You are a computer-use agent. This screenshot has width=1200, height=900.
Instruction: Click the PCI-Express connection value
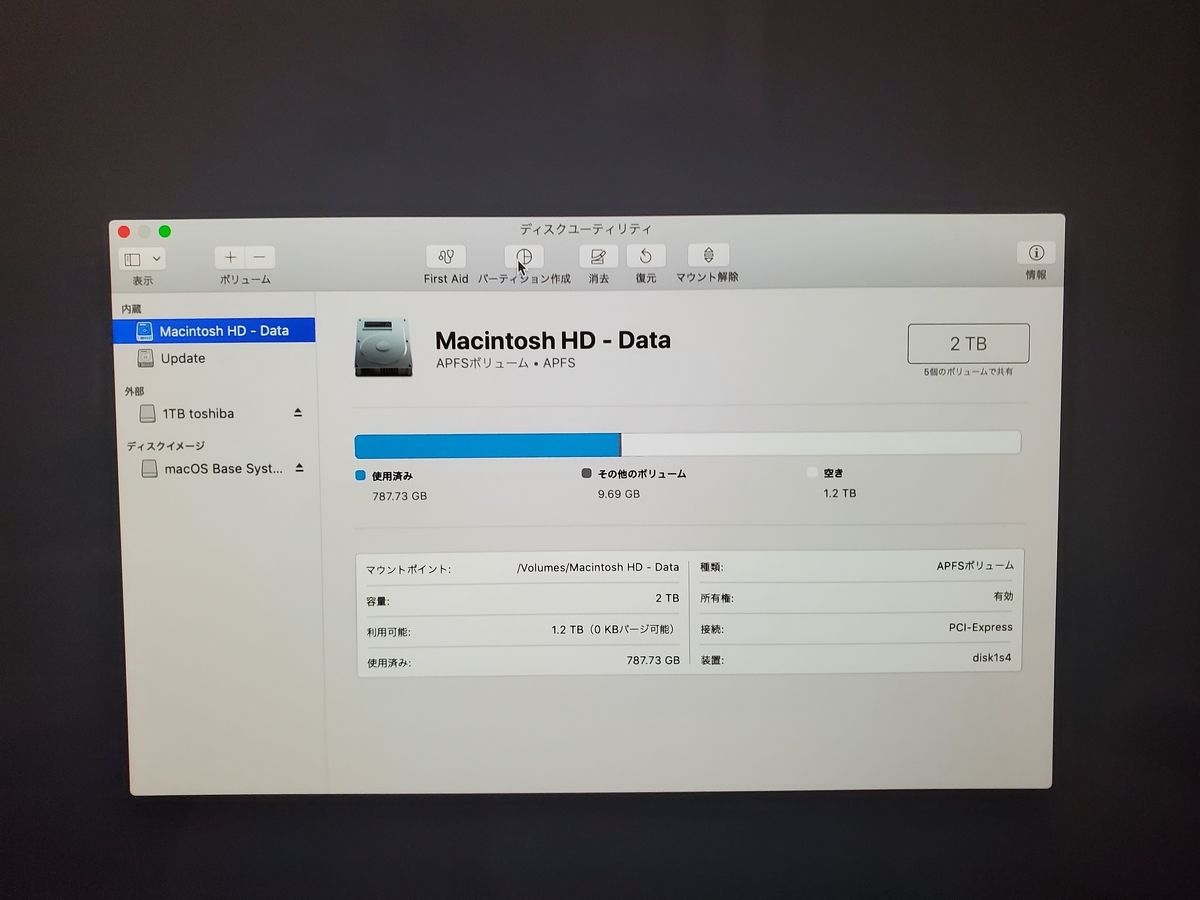(981, 627)
